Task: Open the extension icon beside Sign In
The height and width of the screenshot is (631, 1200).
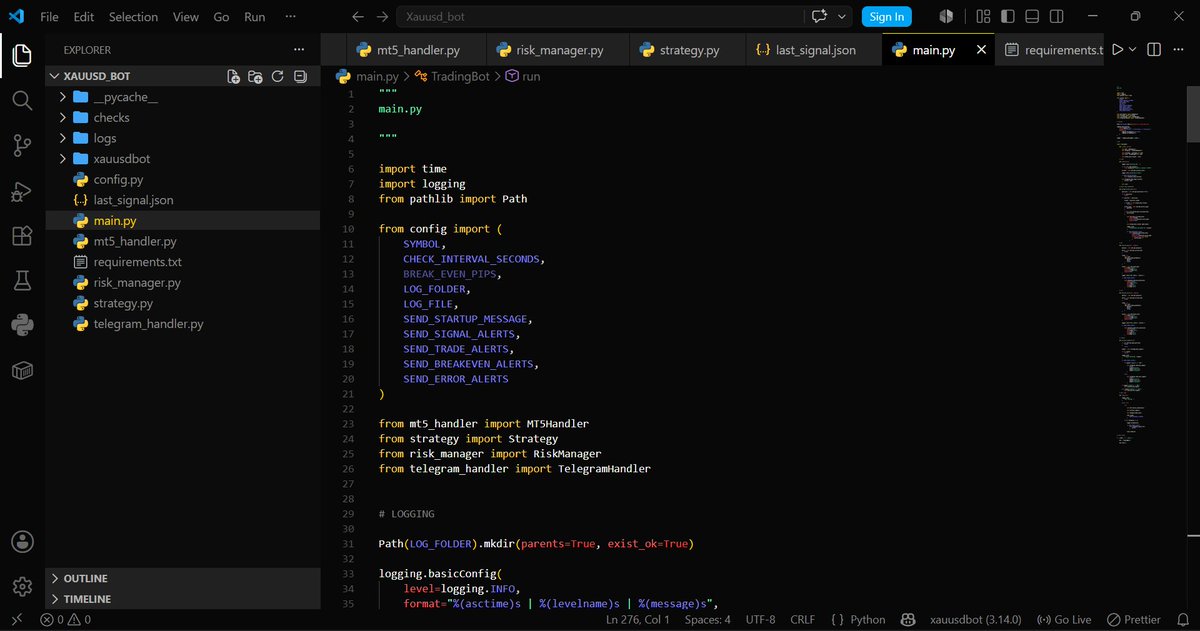Action: (946, 17)
